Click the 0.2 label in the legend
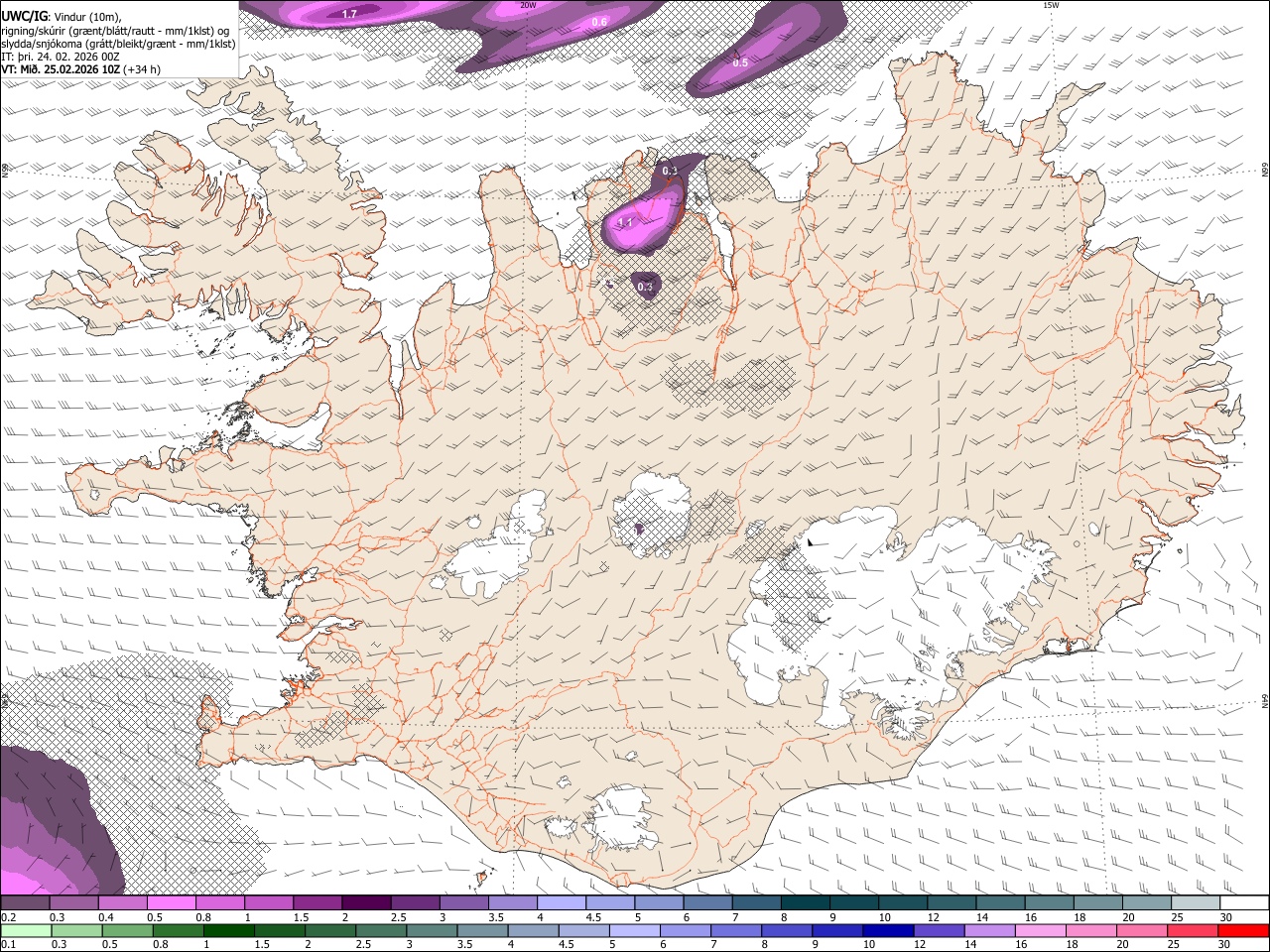 click(x=8, y=917)
